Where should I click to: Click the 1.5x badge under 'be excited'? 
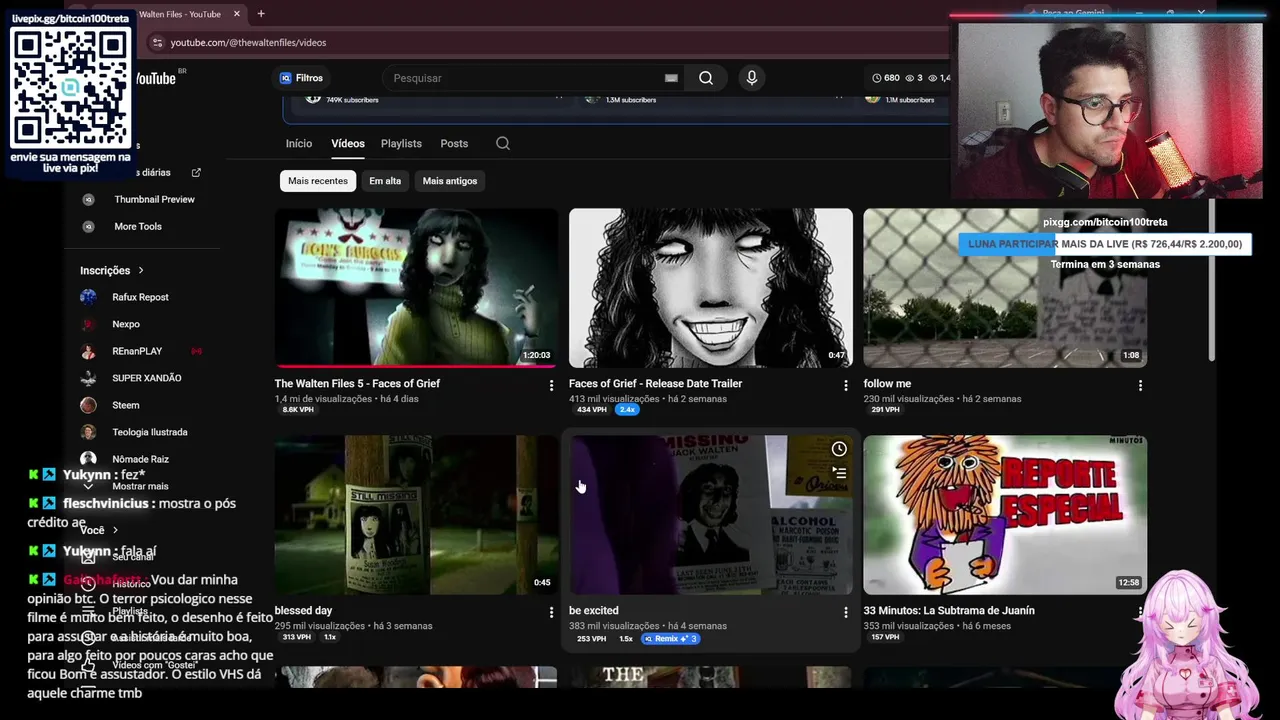(626, 638)
